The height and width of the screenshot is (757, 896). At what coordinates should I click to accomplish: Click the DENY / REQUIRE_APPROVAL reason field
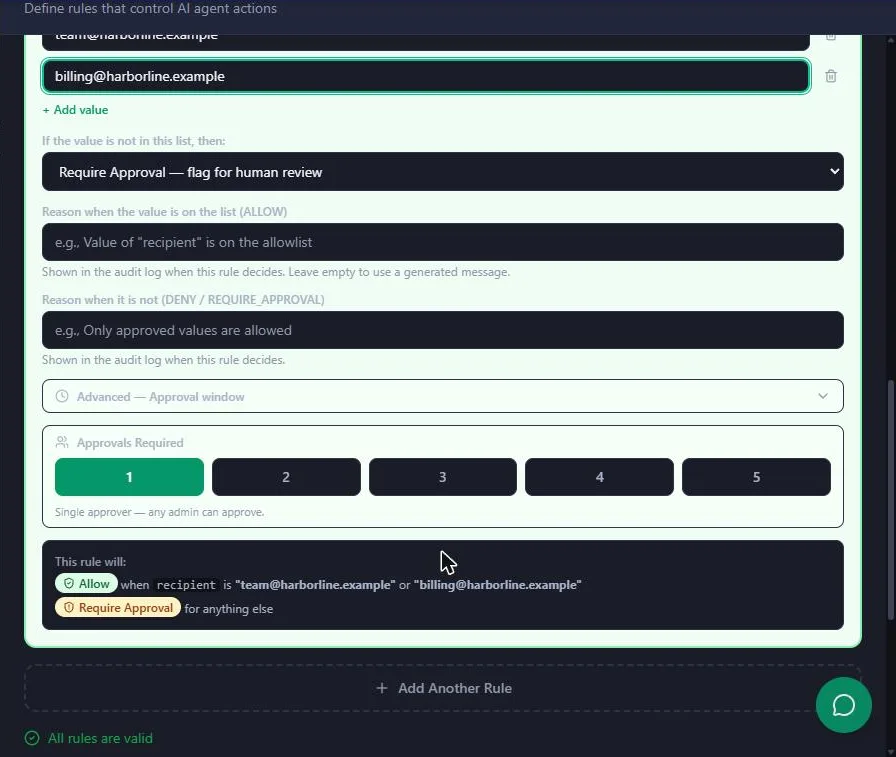[x=442, y=330]
